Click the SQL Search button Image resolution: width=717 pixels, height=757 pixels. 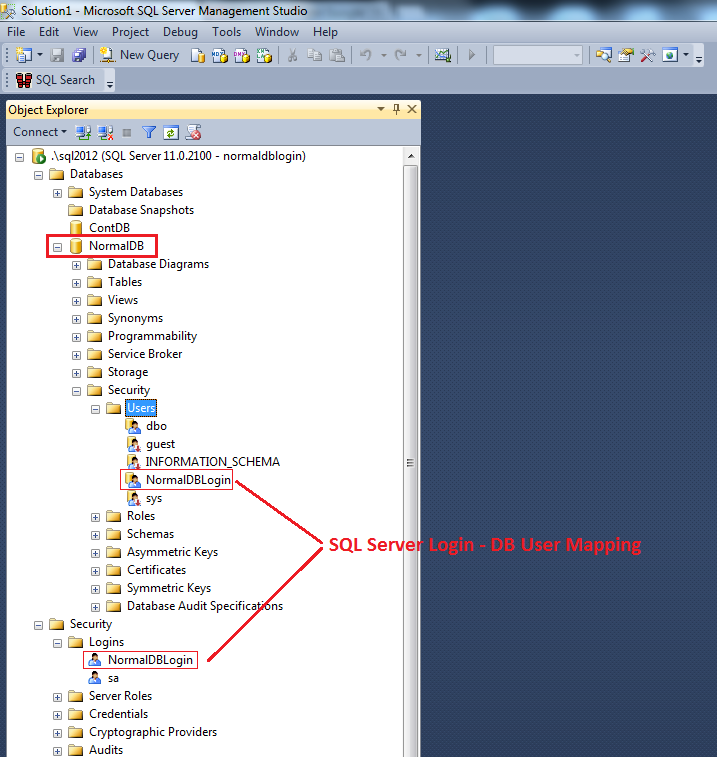coord(55,80)
